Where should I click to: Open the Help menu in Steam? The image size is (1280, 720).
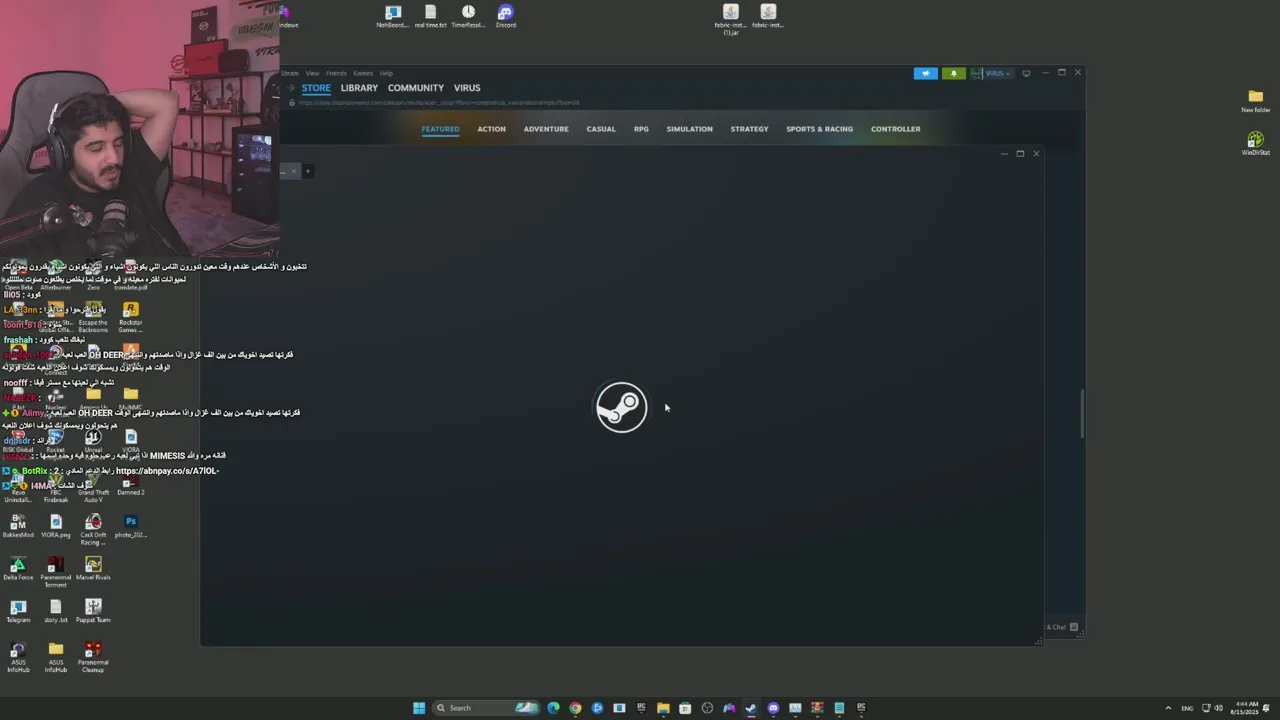click(x=386, y=73)
